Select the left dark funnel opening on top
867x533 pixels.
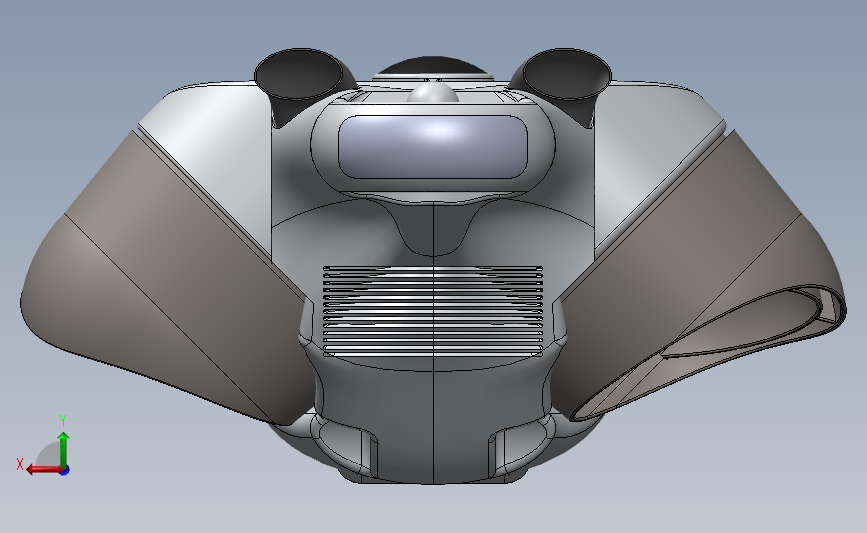tap(299, 74)
